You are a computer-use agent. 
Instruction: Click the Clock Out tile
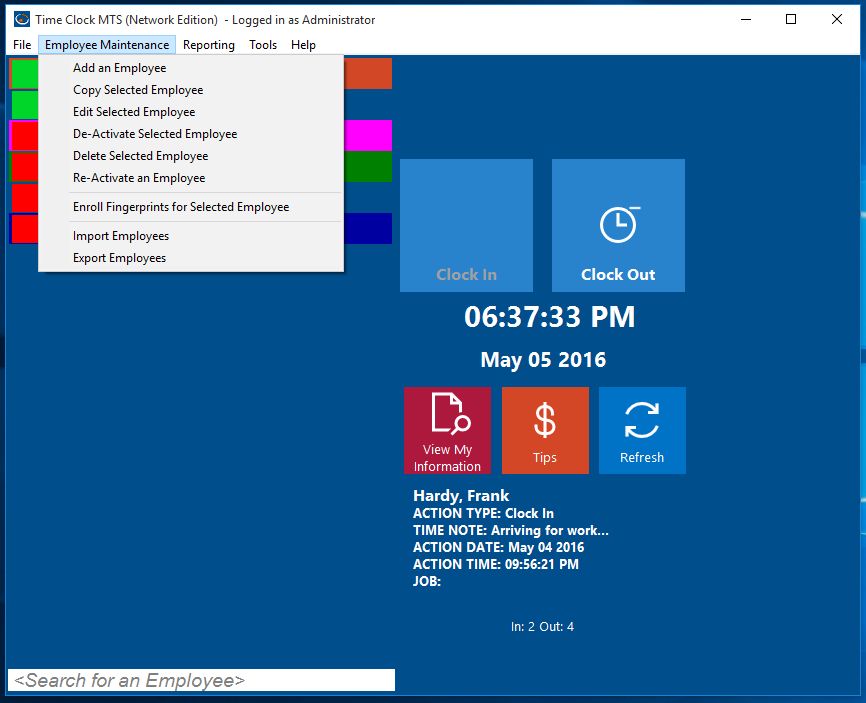click(x=618, y=225)
